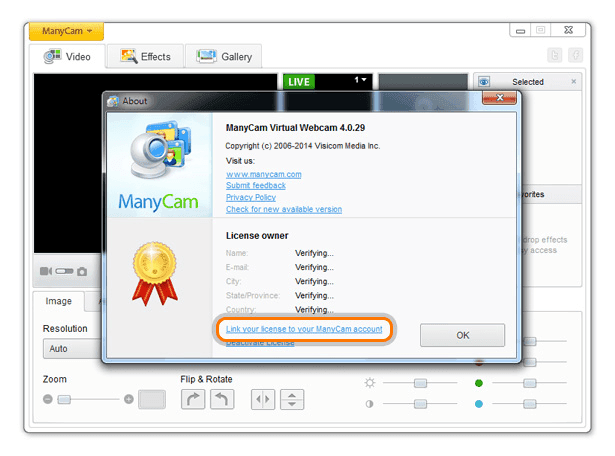Toggle the LIVE broadcast indicator

[x=299, y=82]
